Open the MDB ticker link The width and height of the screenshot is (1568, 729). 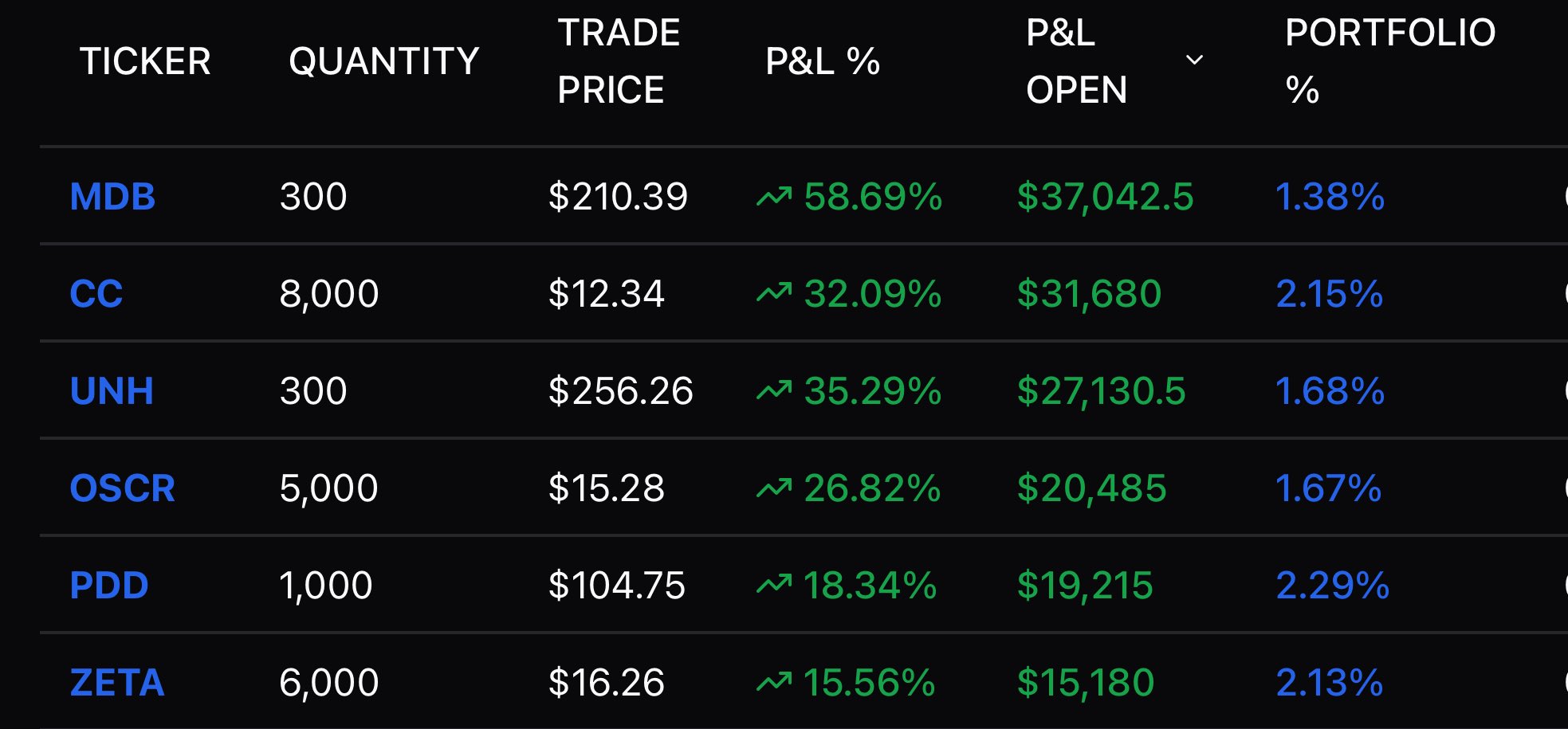click(112, 197)
